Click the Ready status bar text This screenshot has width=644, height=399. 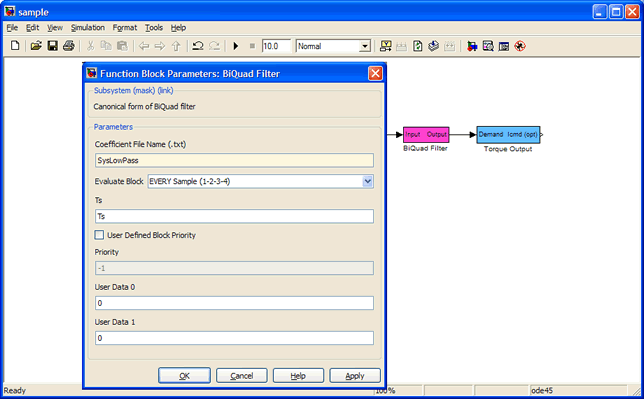15,390
